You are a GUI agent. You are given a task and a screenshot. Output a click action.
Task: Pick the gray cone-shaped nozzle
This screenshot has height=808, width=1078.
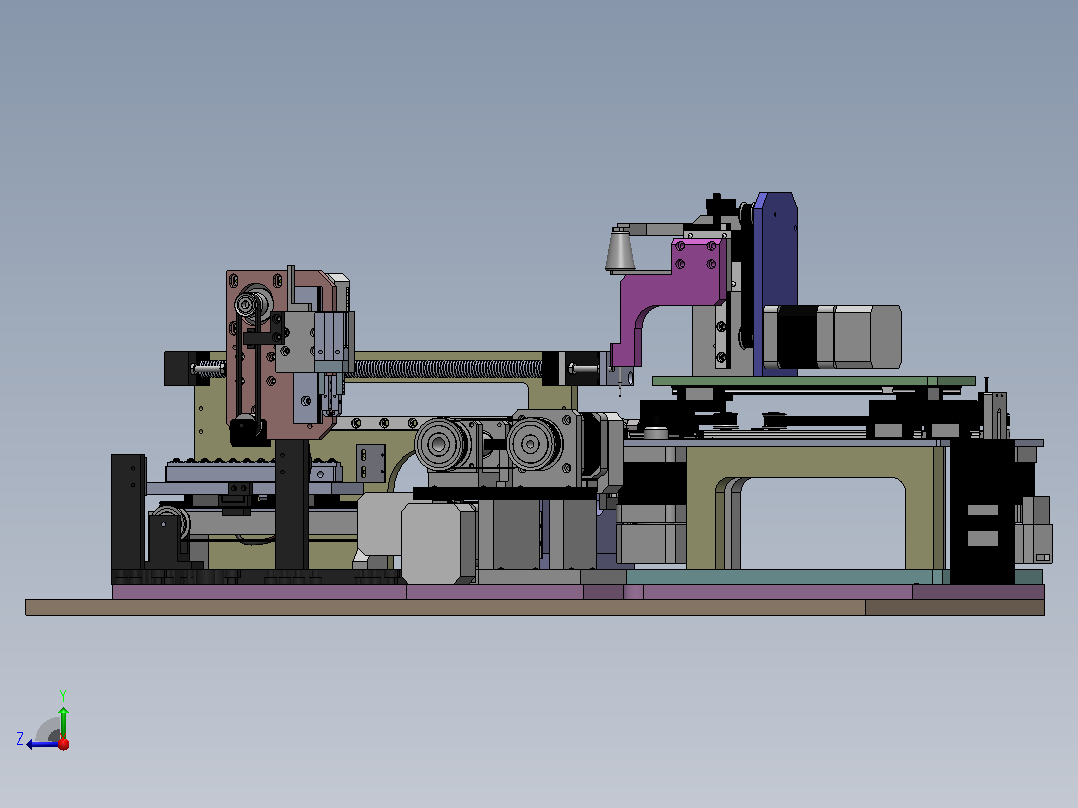[x=621, y=250]
